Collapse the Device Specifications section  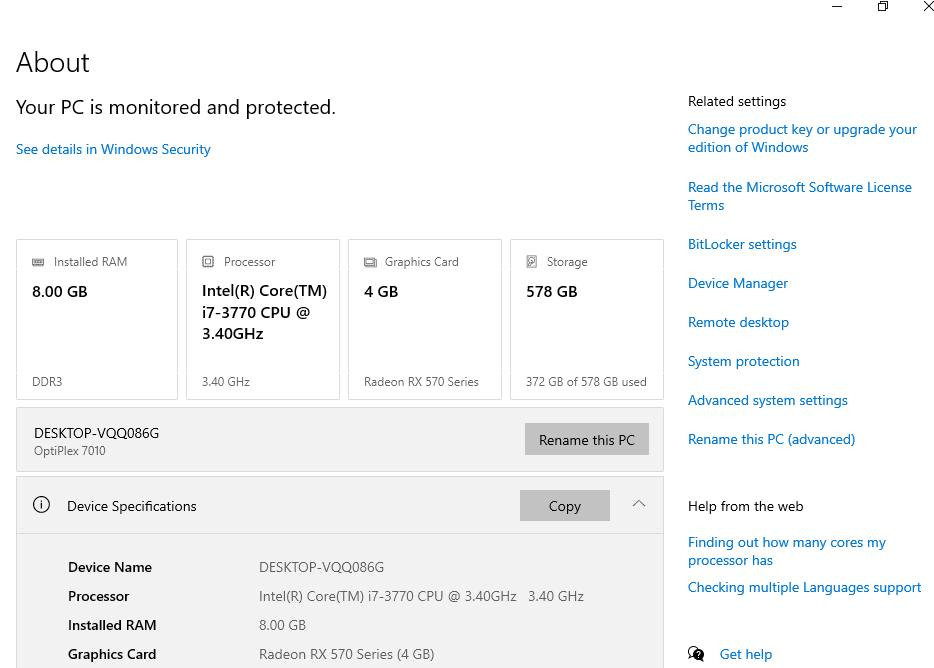[639, 504]
